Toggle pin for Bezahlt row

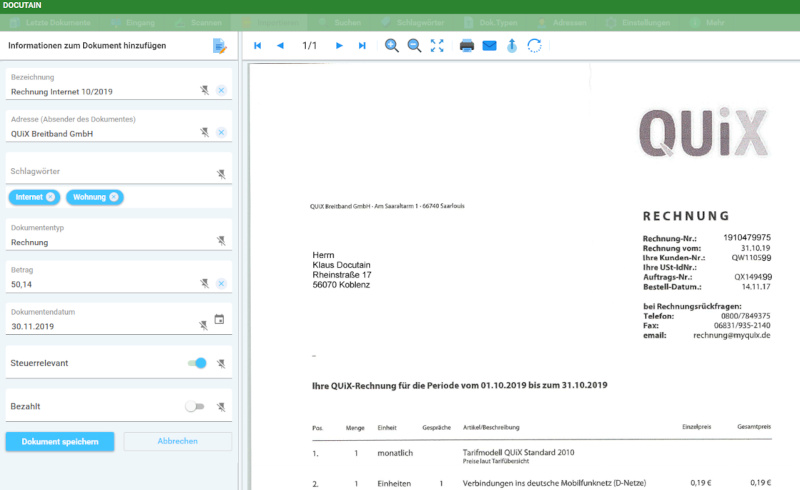(x=221, y=407)
